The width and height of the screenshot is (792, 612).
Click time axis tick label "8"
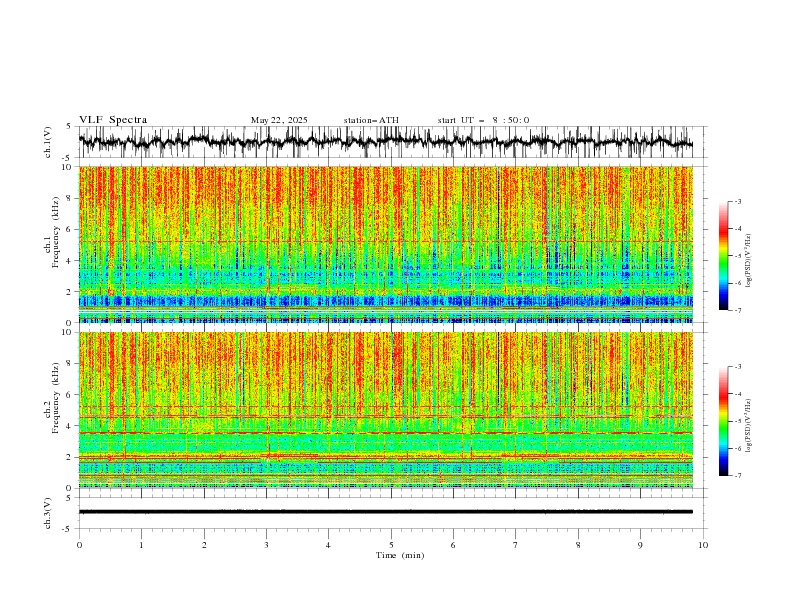click(578, 545)
